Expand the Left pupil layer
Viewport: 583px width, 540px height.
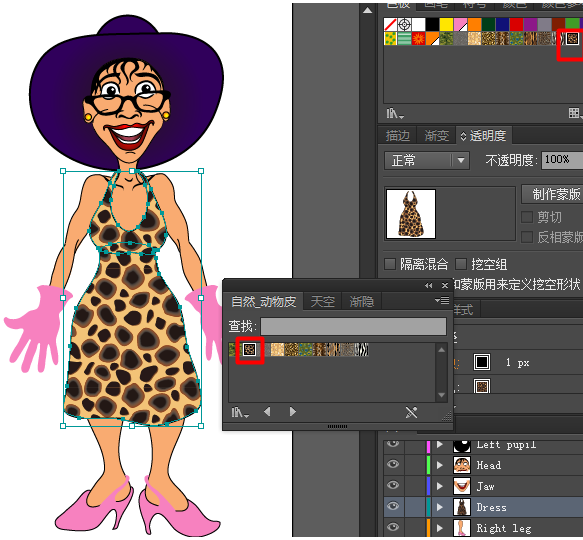point(440,444)
